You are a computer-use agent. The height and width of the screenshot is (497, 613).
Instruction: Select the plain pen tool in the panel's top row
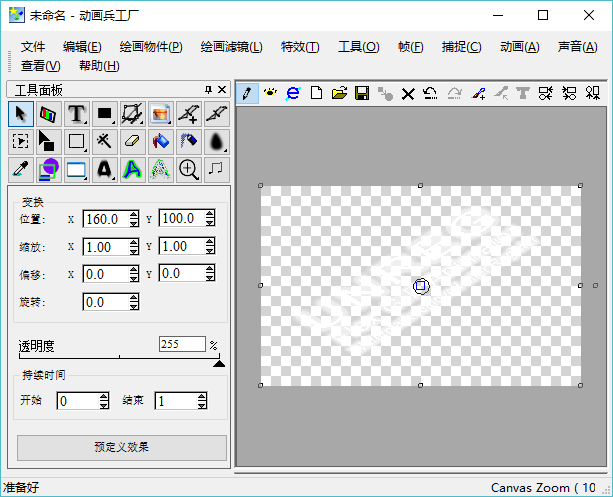[x=217, y=114]
